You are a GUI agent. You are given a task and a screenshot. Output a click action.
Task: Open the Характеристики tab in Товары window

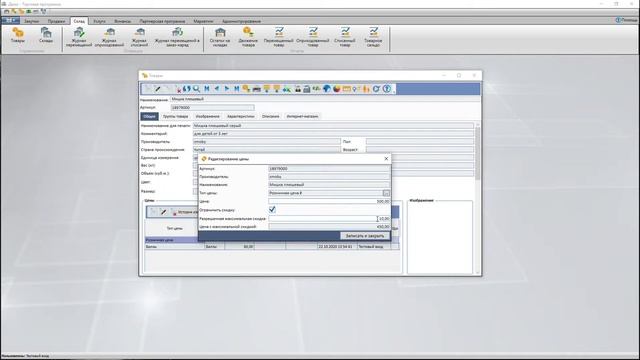(240, 116)
